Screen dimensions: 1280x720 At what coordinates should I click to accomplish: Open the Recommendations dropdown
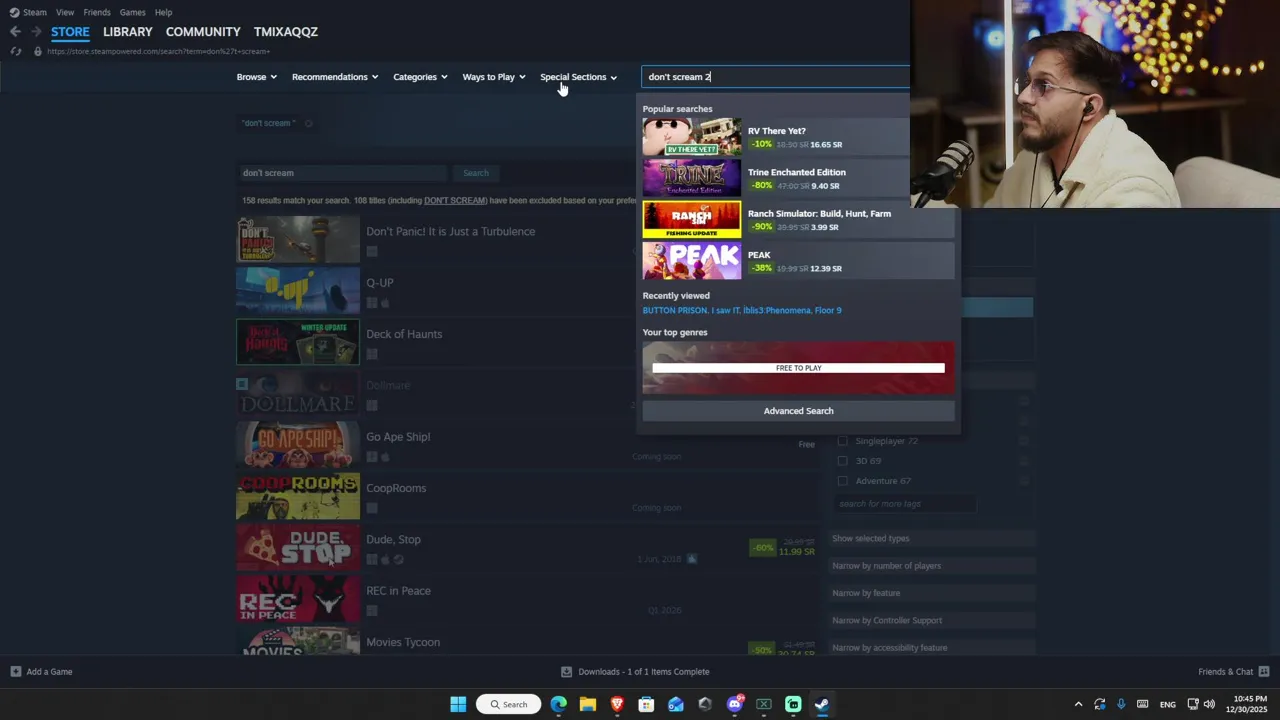click(x=335, y=77)
